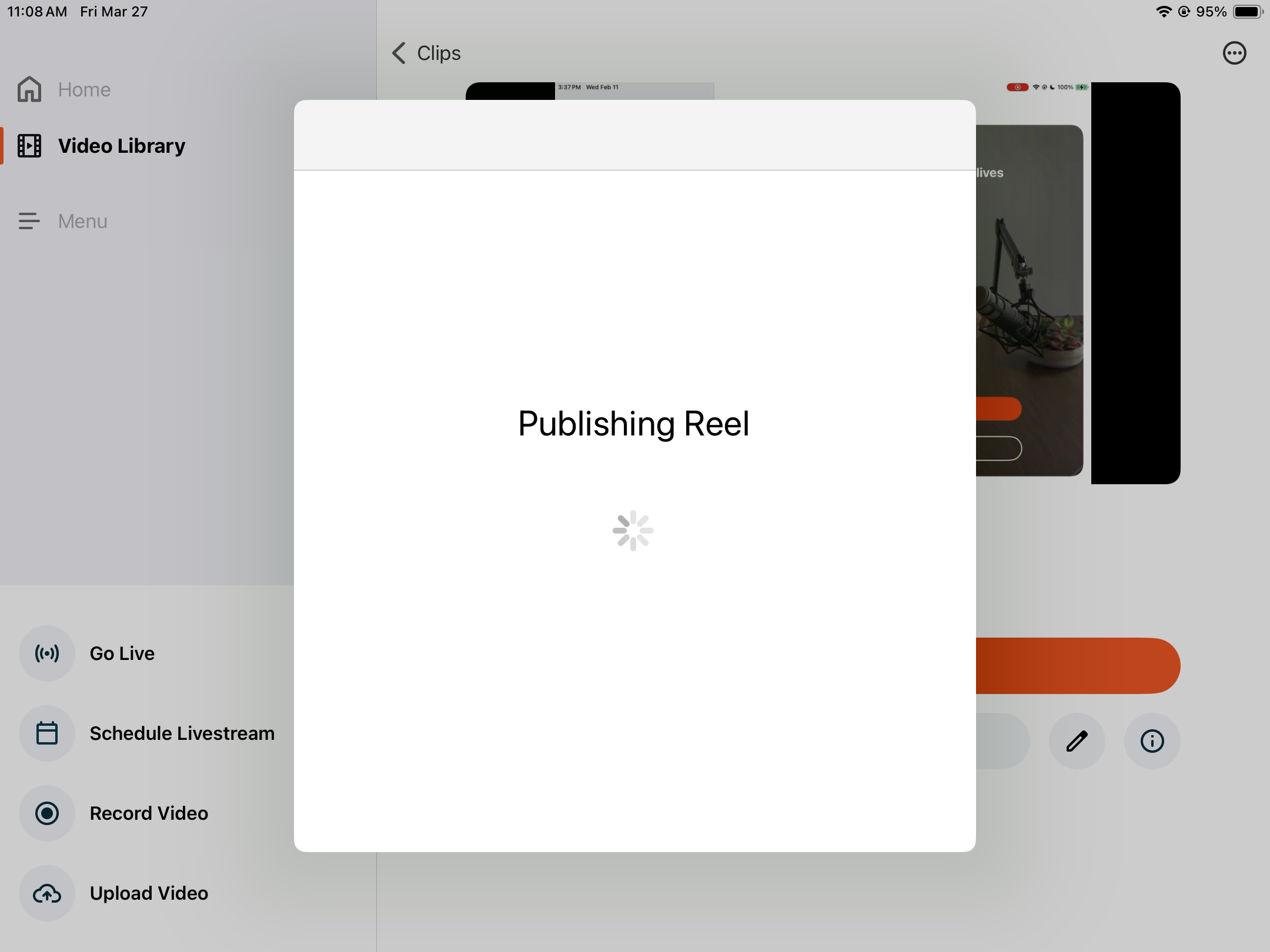Expand the Menu item label
Screen dimensions: 1270x952
click(83, 221)
